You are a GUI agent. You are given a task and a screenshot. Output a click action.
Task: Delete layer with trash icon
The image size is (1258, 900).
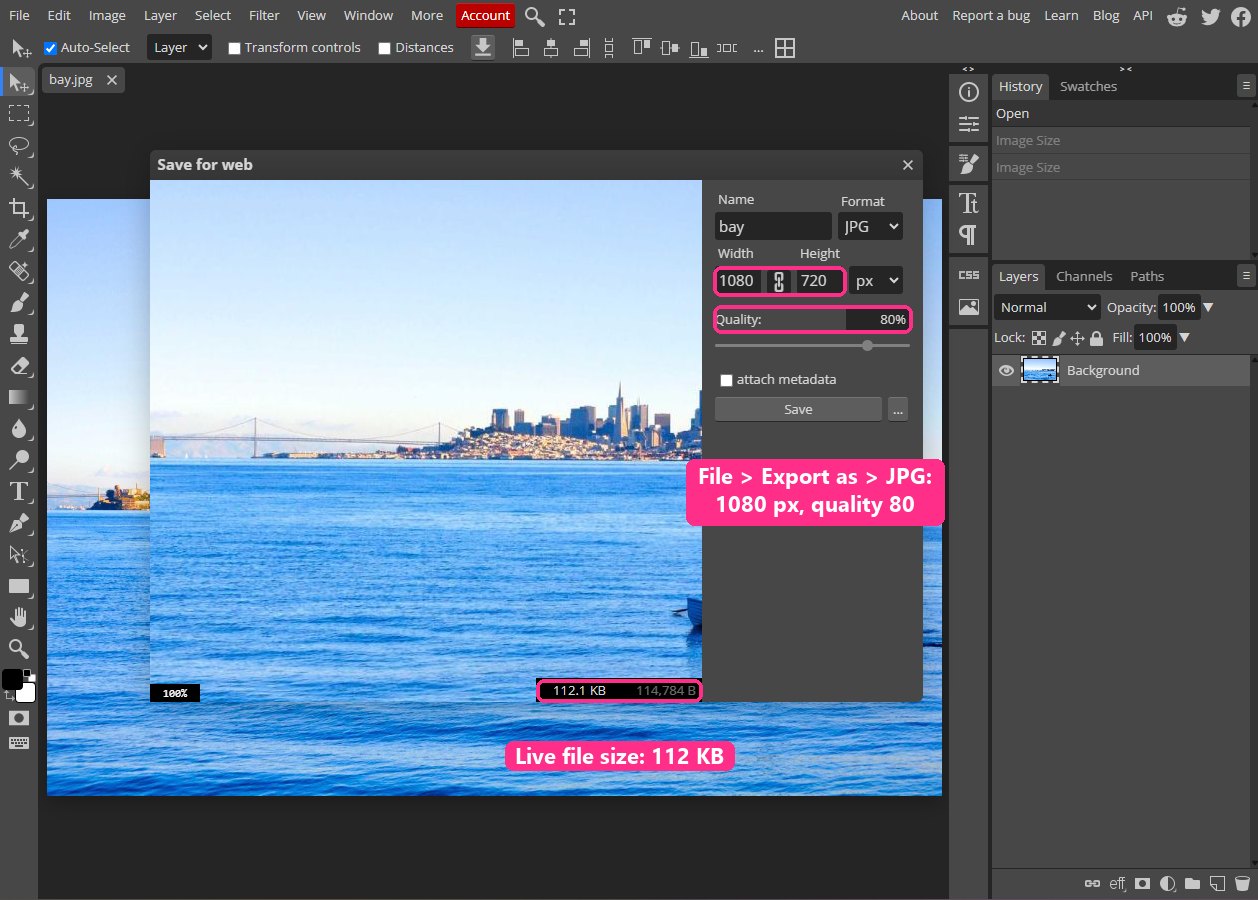(1242, 884)
